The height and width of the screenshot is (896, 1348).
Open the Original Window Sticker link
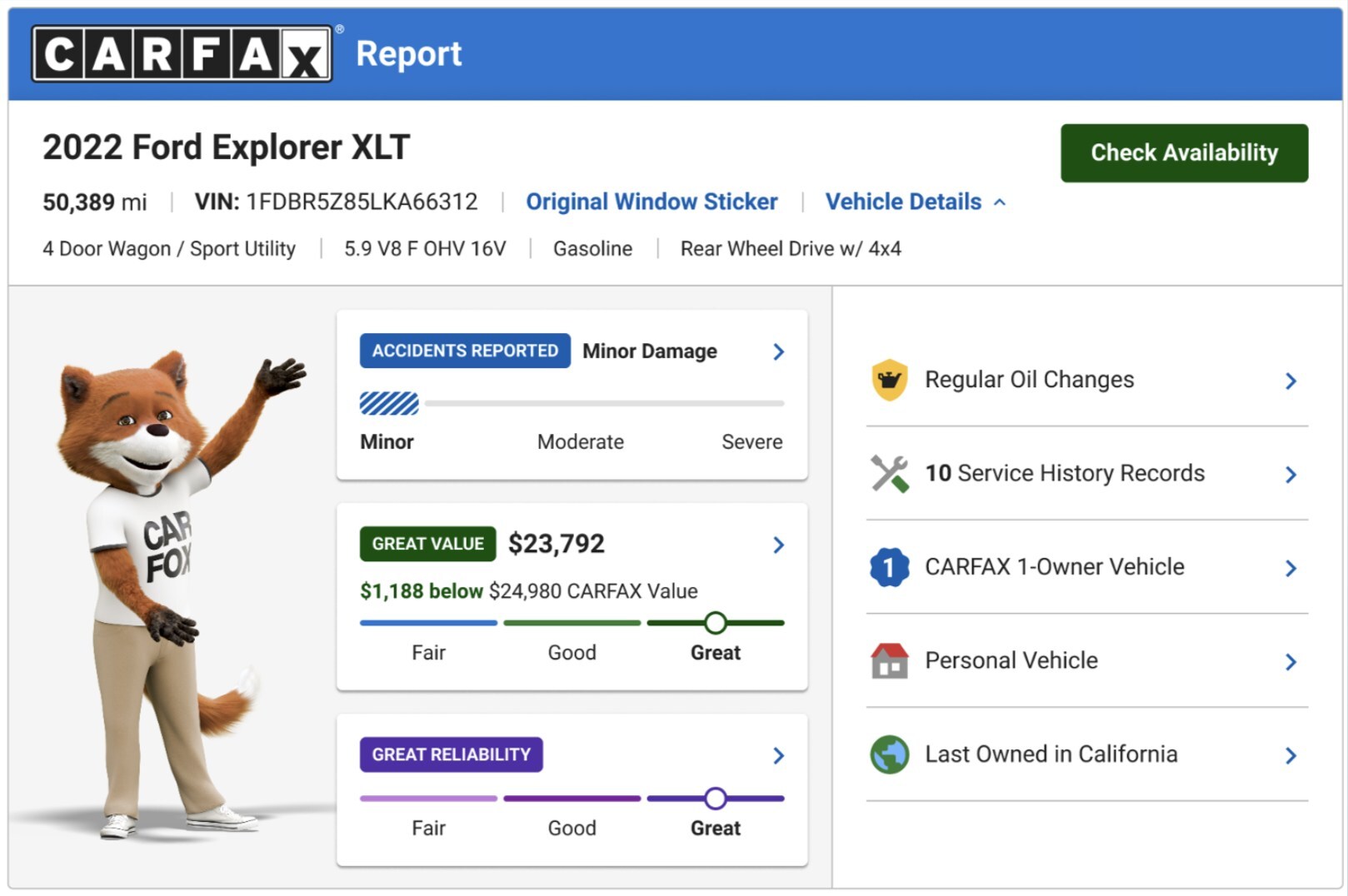652,202
